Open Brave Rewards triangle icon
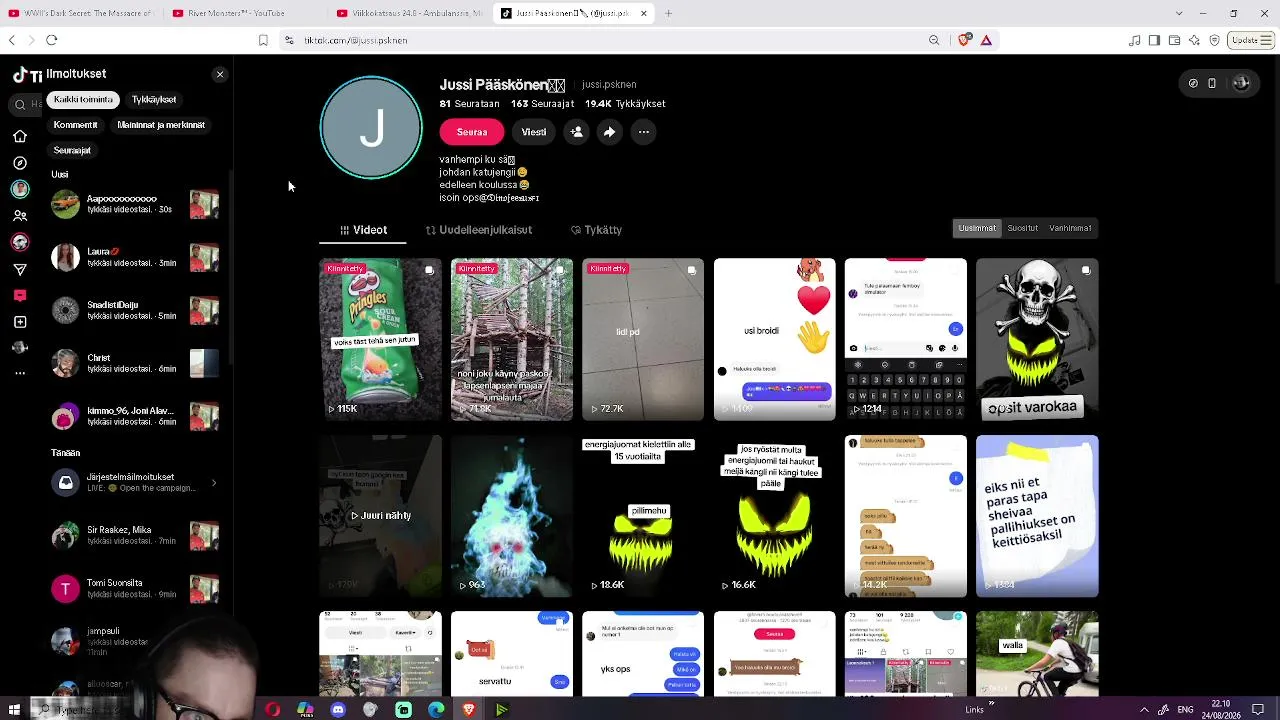Image resolution: width=1280 pixels, height=720 pixels. tap(986, 40)
